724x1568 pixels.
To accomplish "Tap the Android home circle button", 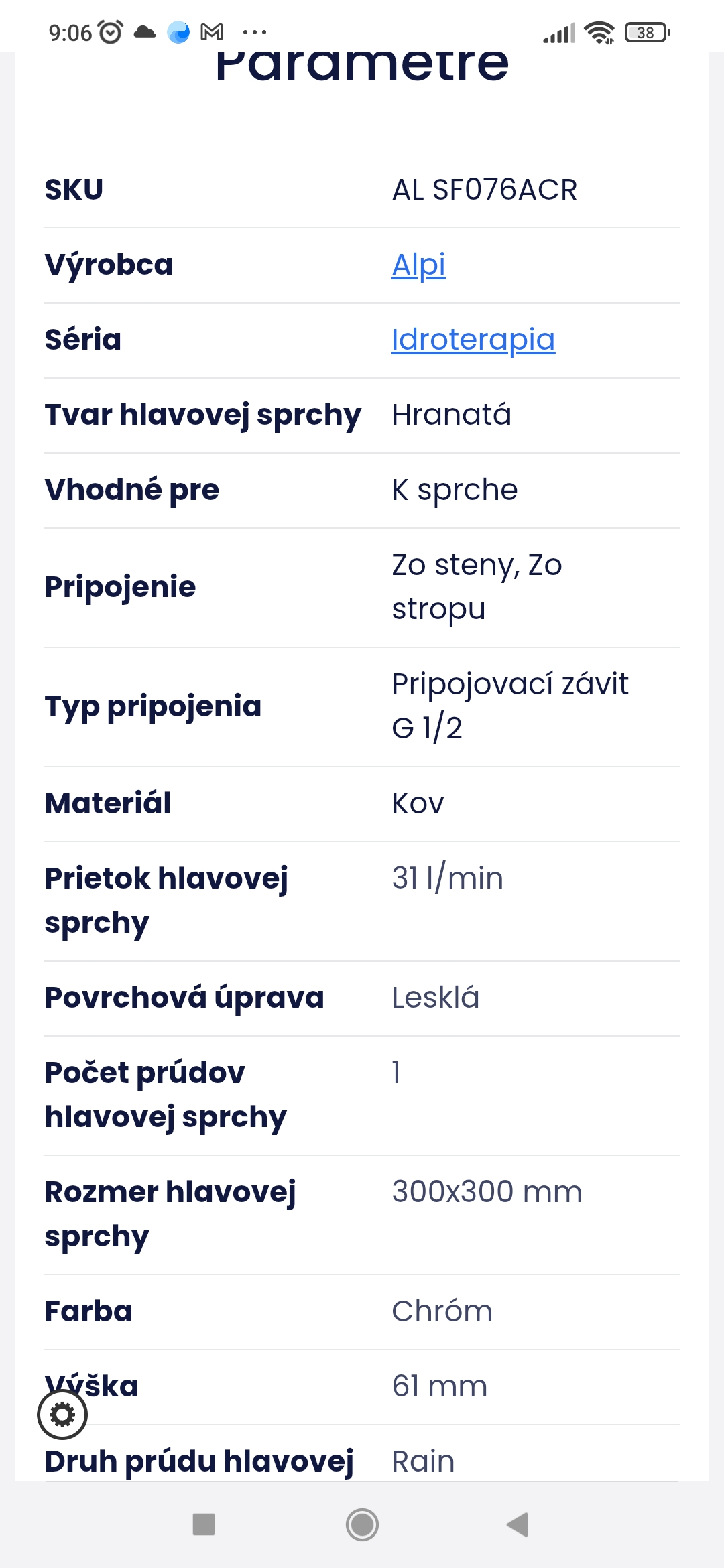I will tap(362, 1524).
